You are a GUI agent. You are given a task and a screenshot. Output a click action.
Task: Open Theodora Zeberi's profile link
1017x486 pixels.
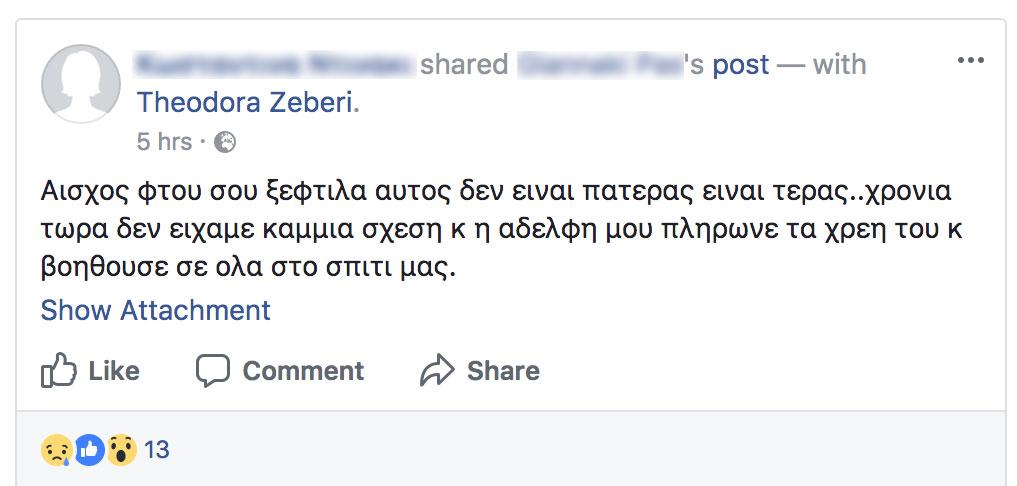coord(245,102)
